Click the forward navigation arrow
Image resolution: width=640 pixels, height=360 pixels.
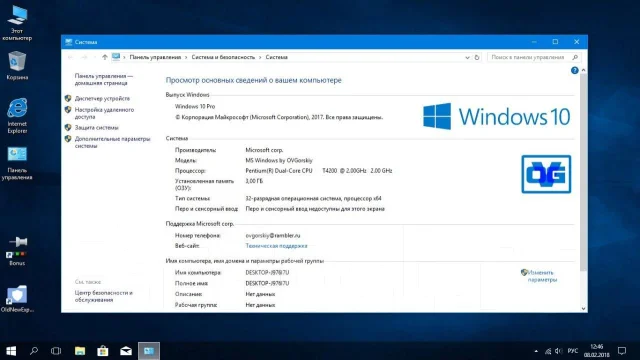84,57
